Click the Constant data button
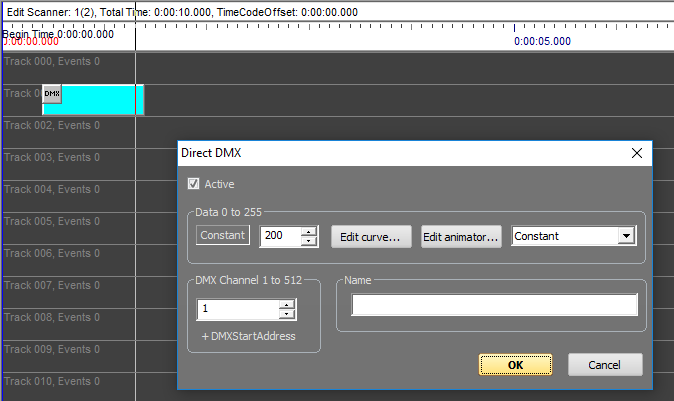Image resolution: width=674 pixels, height=401 pixels. click(223, 236)
